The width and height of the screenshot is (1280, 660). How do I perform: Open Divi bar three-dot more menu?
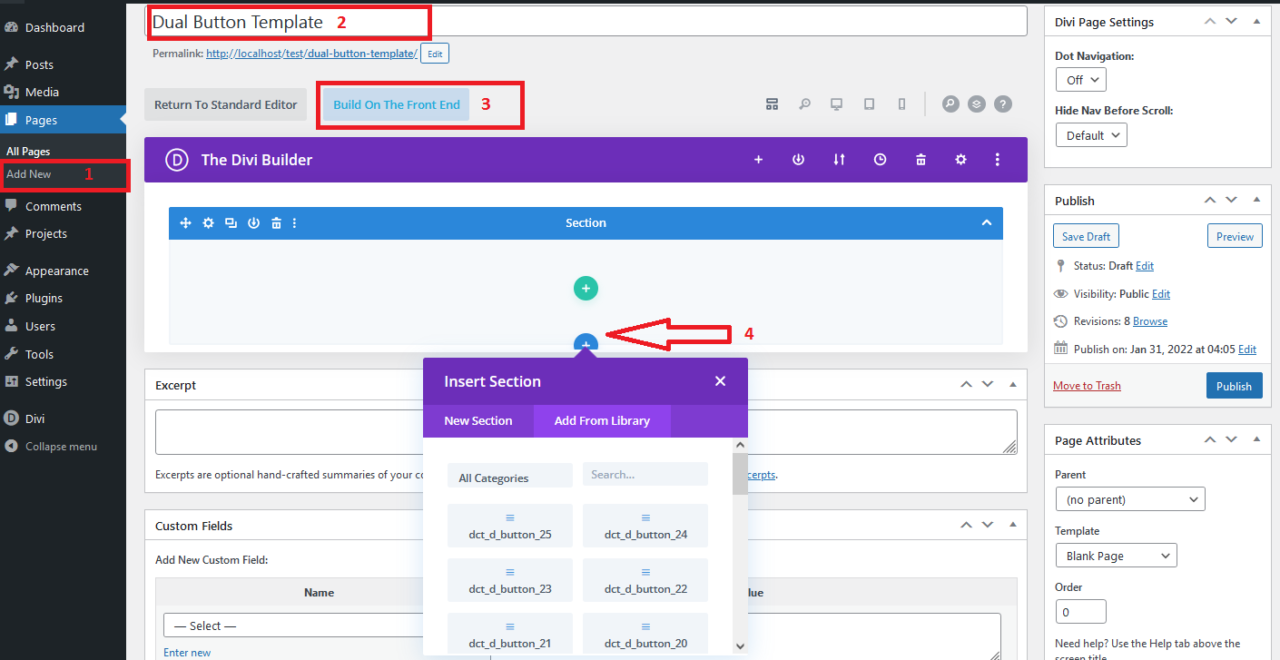pos(997,159)
